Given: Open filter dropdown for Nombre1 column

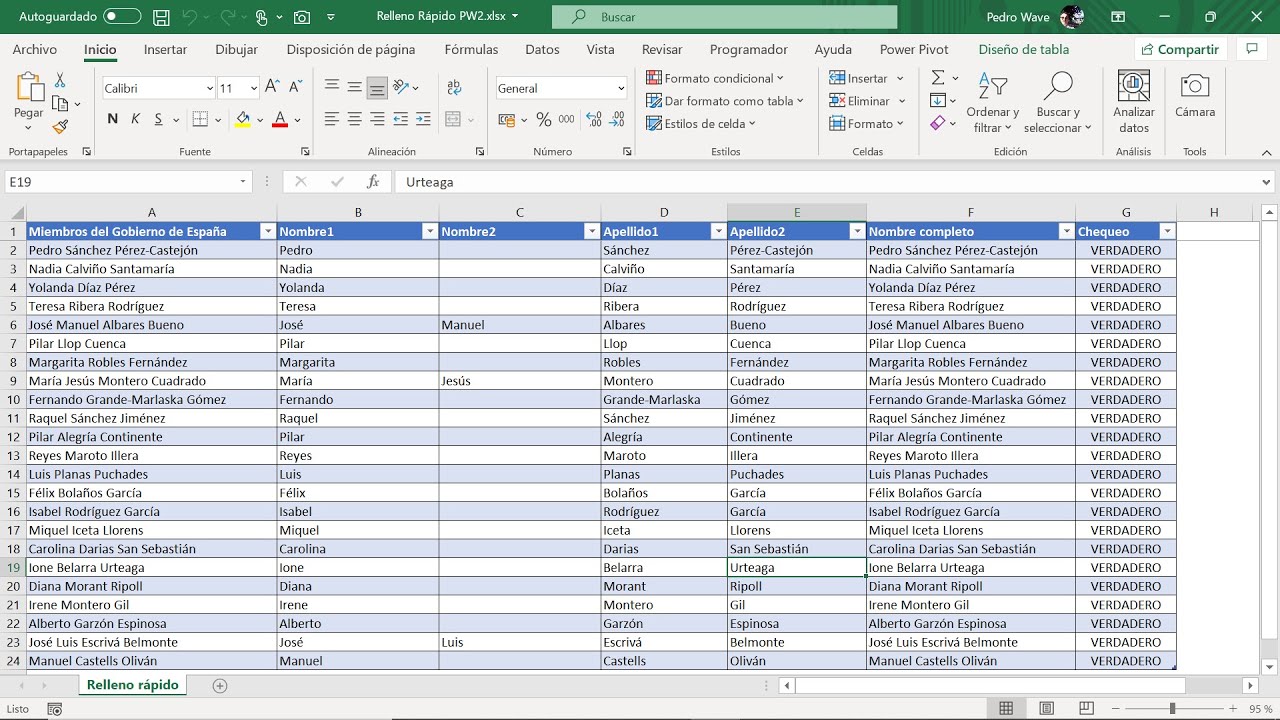Looking at the screenshot, I should click(x=430, y=231).
